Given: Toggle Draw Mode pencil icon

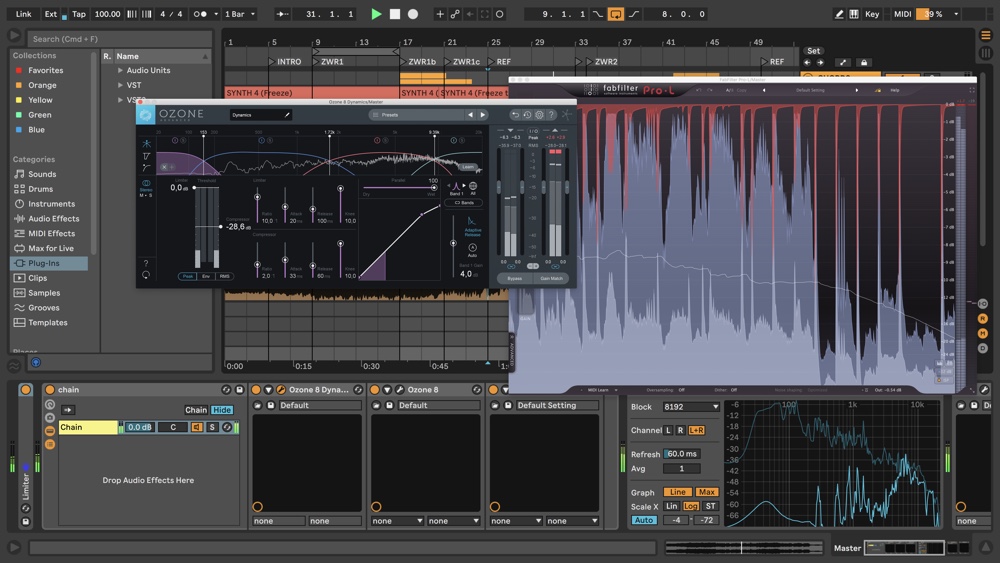Looking at the screenshot, I should [839, 14].
